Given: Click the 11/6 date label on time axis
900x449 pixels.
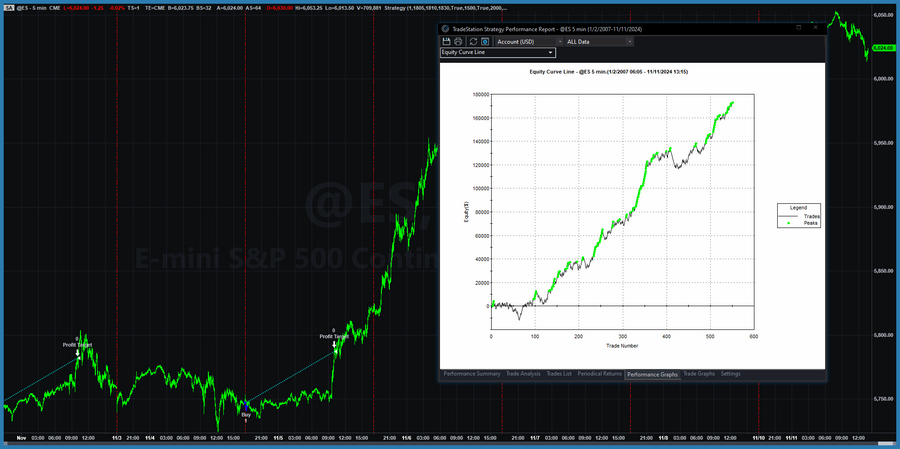Looking at the screenshot, I should 407,438.
